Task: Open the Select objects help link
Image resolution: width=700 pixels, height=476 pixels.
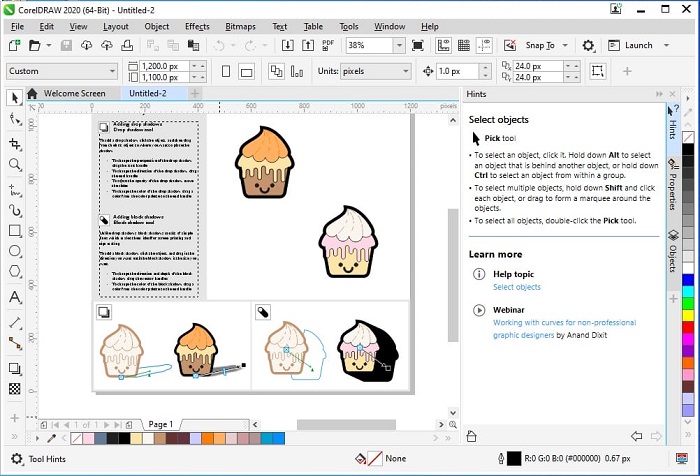Action: coord(516,287)
